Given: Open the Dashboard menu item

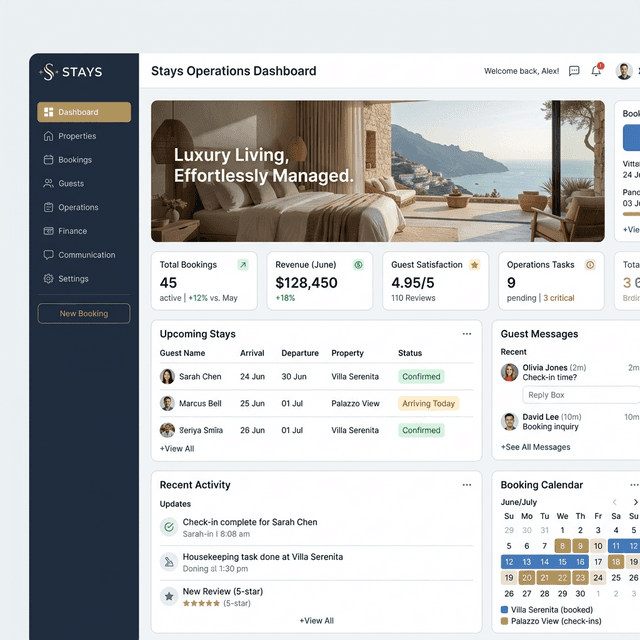Looking at the screenshot, I should coord(84,112).
